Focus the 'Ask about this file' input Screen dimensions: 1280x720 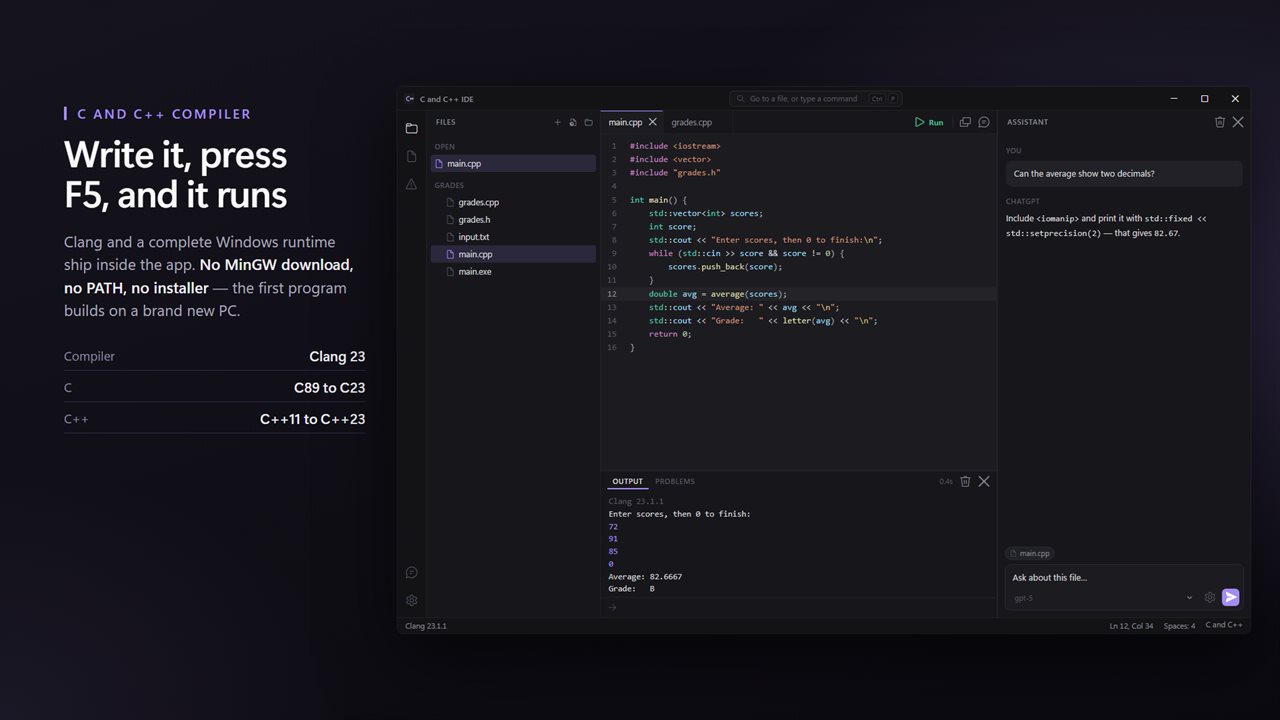click(1124, 577)
